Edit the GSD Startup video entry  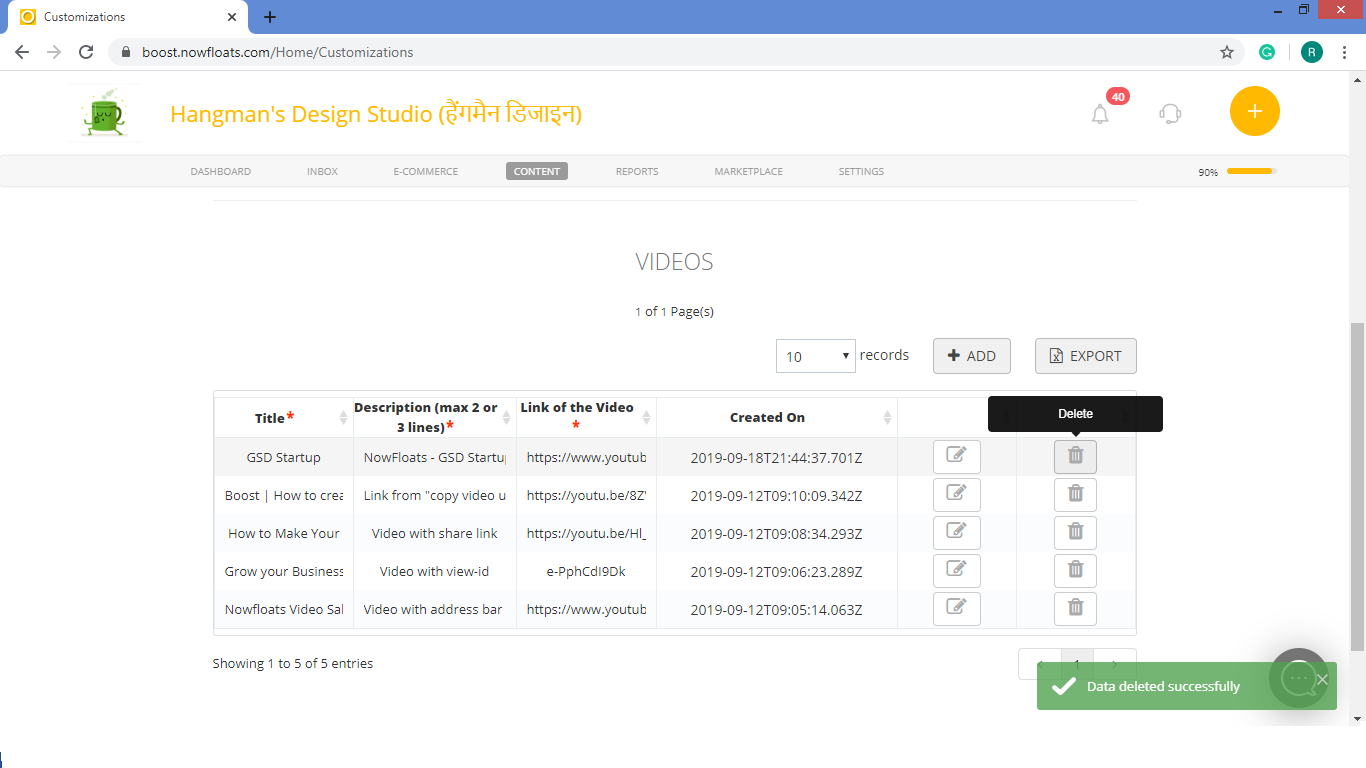point(956,455)
